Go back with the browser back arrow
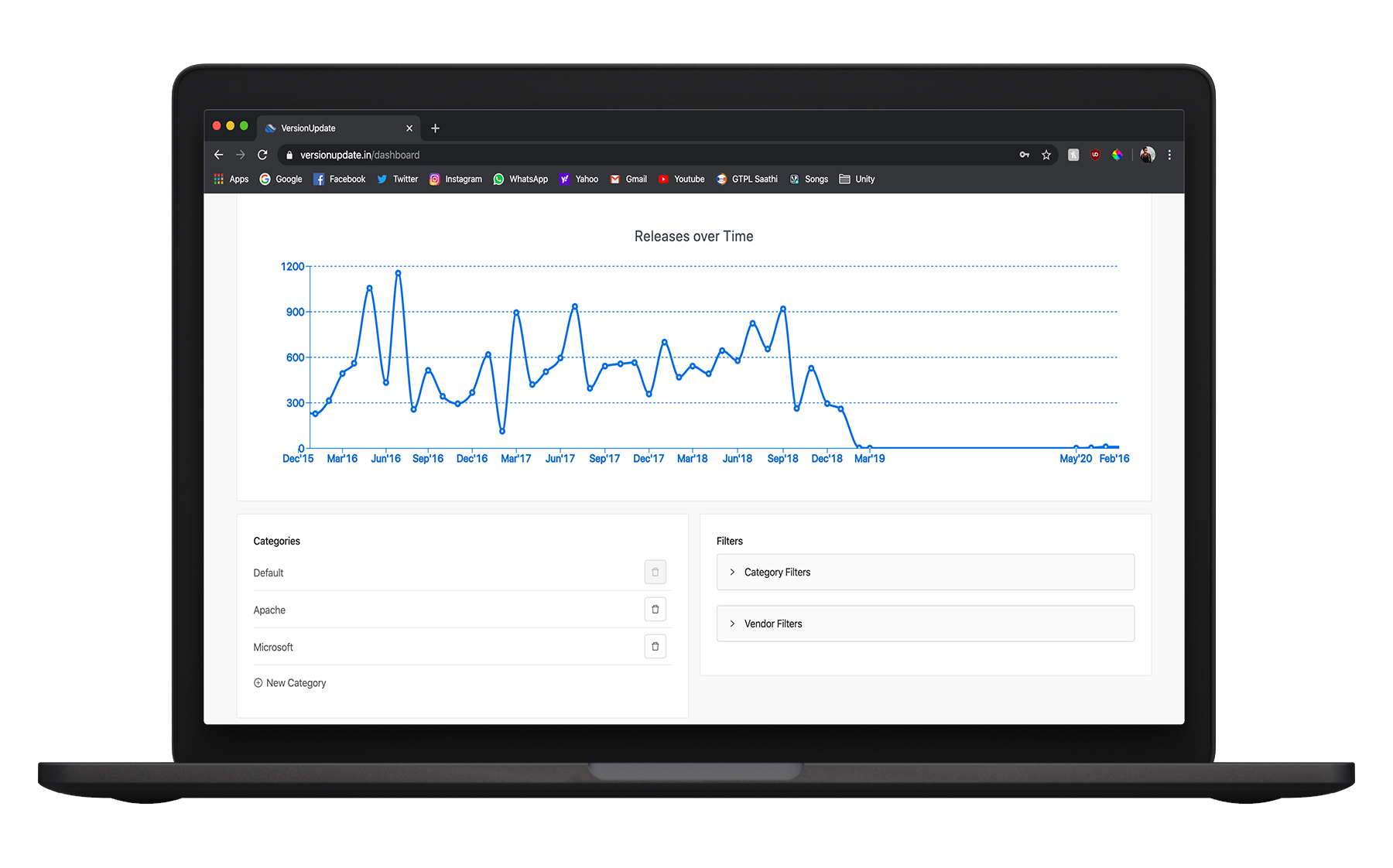1393x868 pixels. 219,155
